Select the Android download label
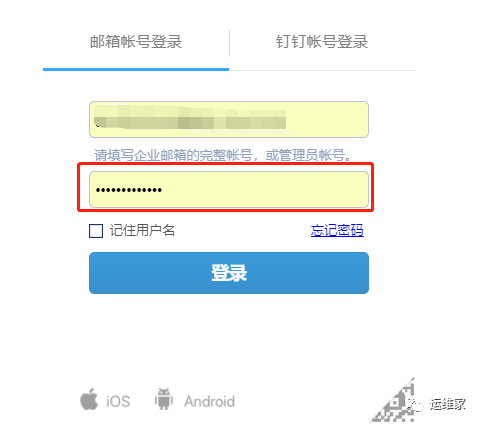 coord(210,401)
